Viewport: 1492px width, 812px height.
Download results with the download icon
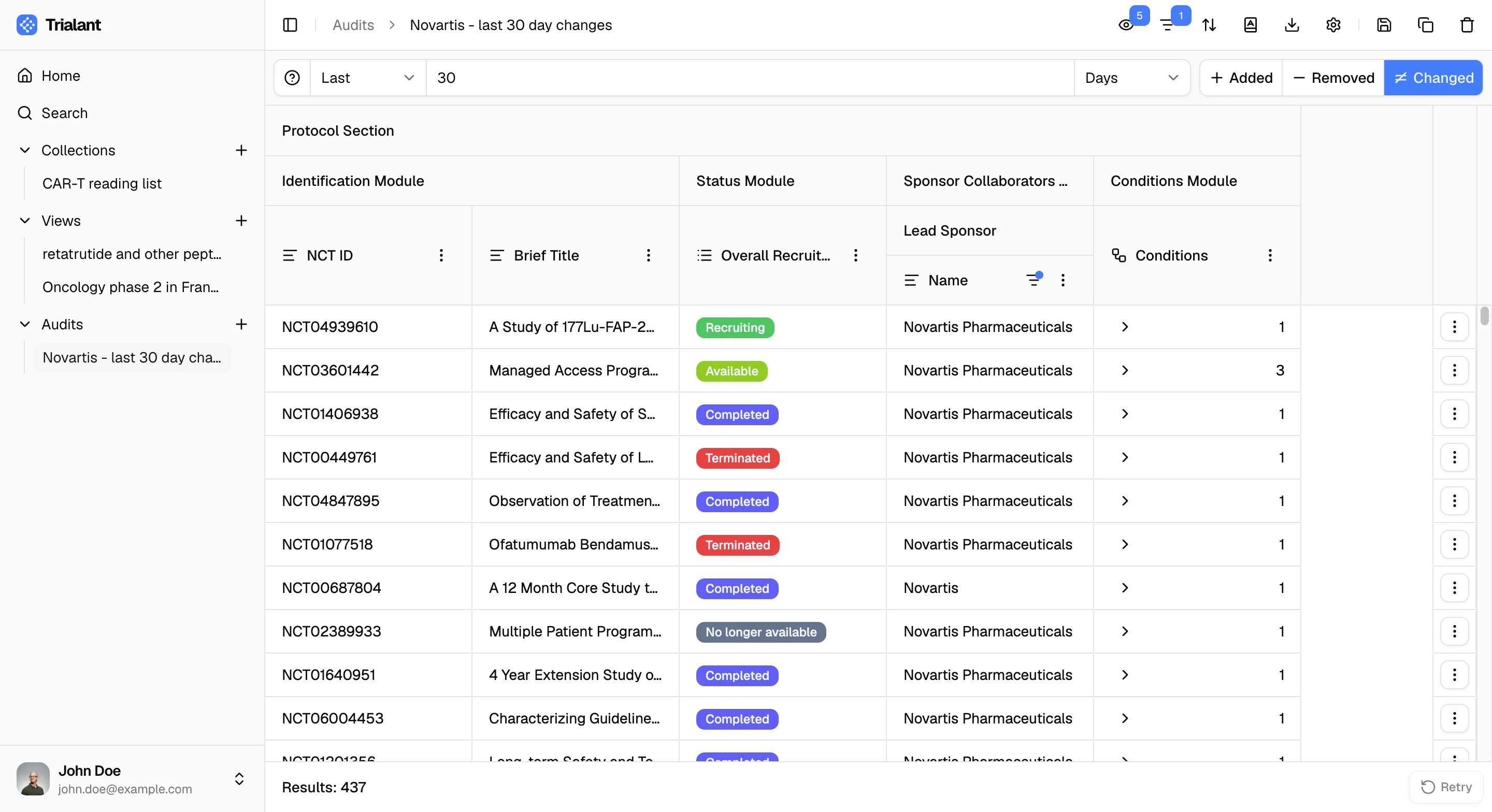tap(1292, 25)
